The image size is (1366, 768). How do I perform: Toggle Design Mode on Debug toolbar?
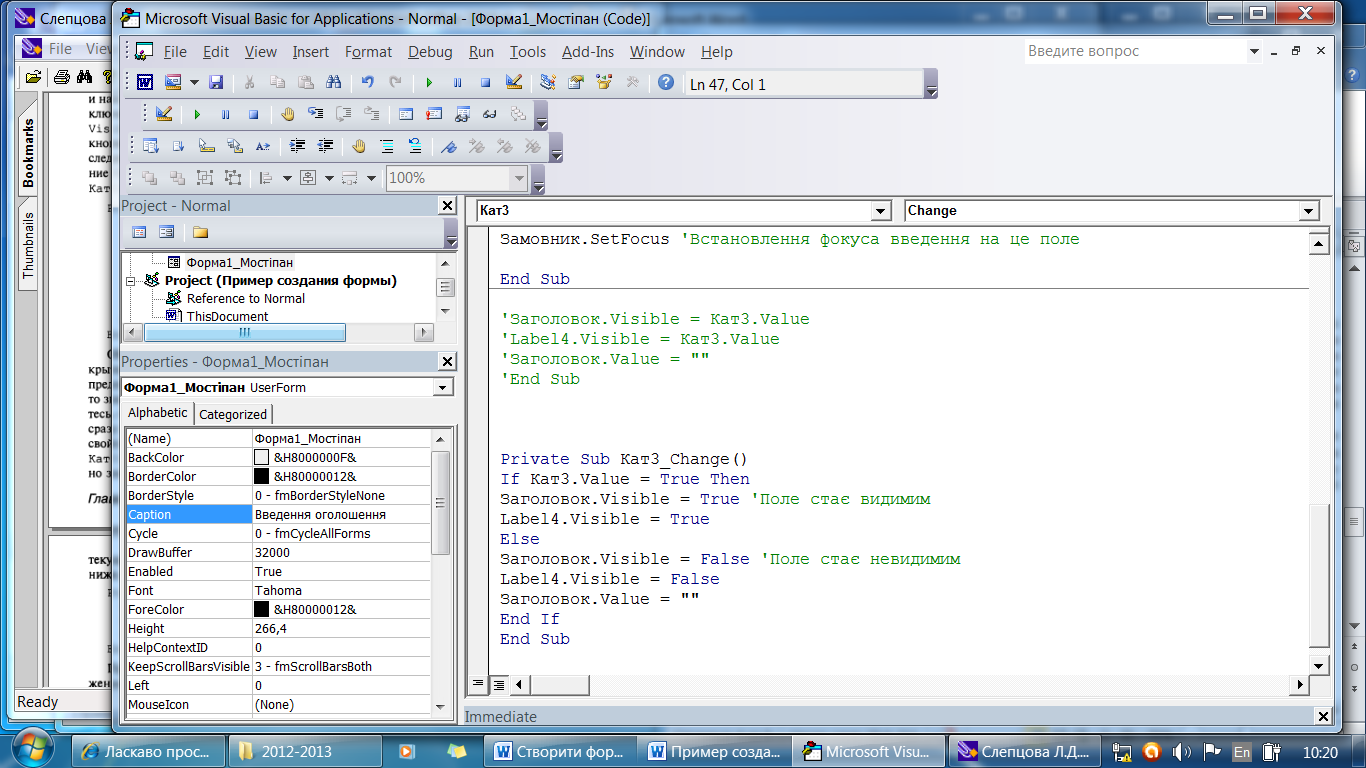164,114
